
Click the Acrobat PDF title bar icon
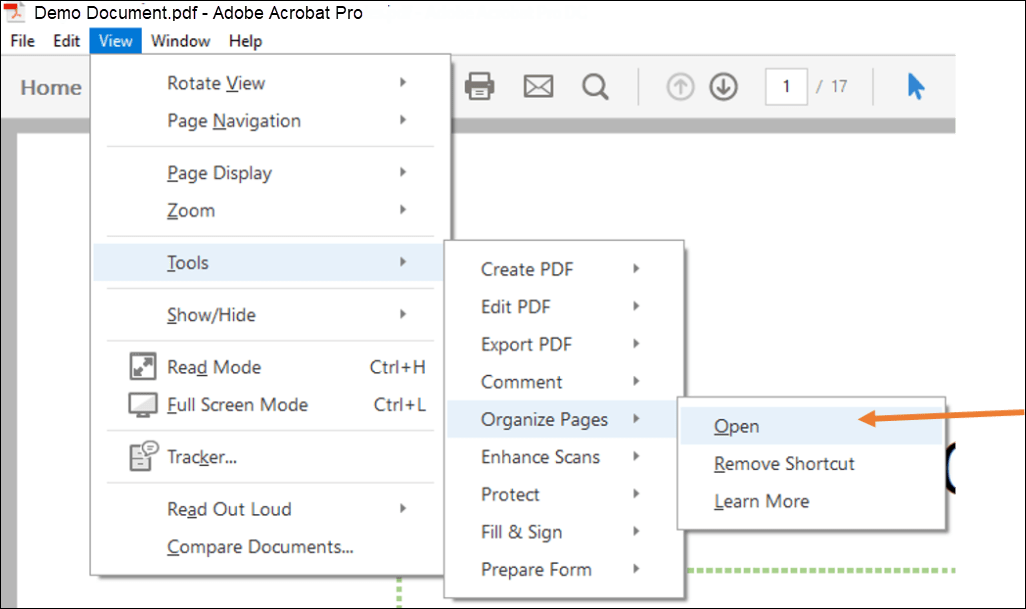click(x=14, y=12)
